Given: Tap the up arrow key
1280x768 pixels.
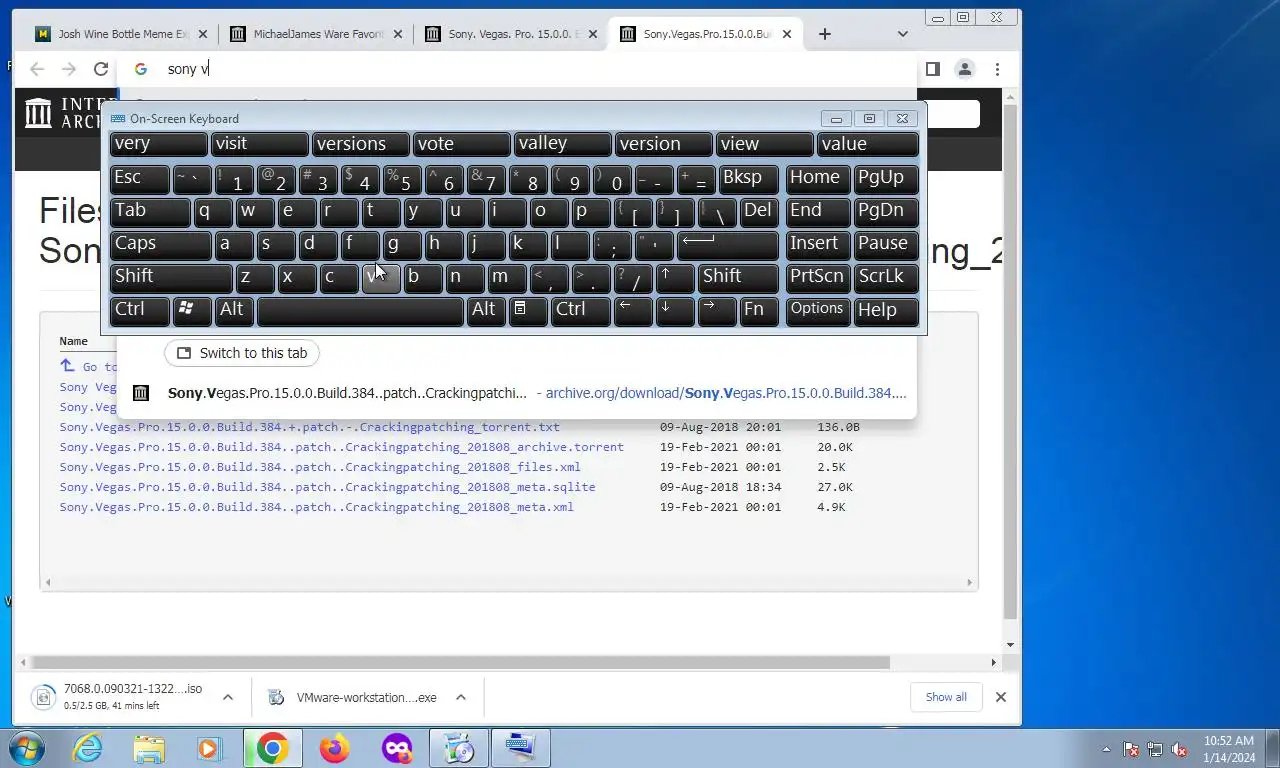Looking at the screenshot, I should point(675,278).
